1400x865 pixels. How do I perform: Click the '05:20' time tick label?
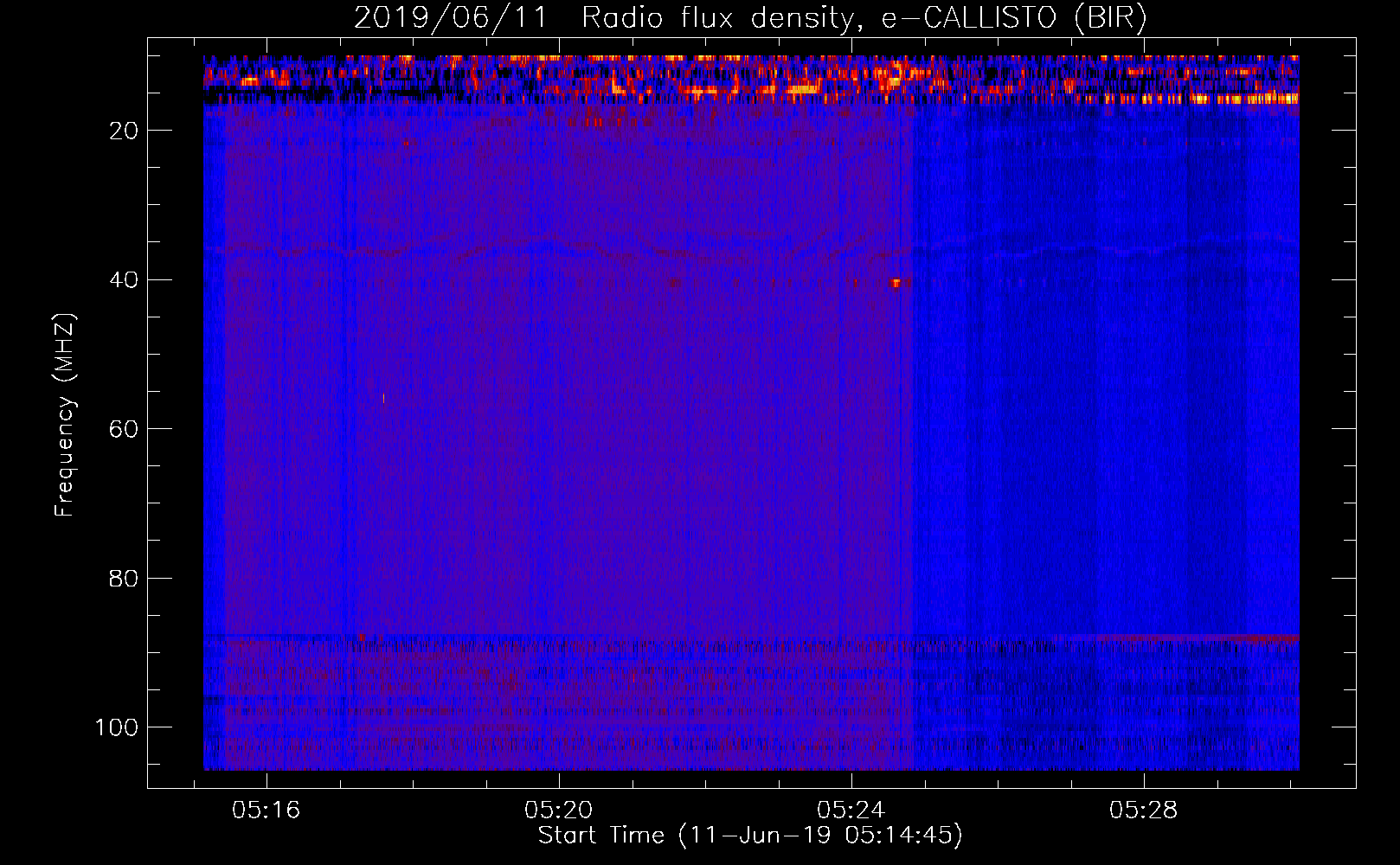pyautogui.click(x=559, y=811)
